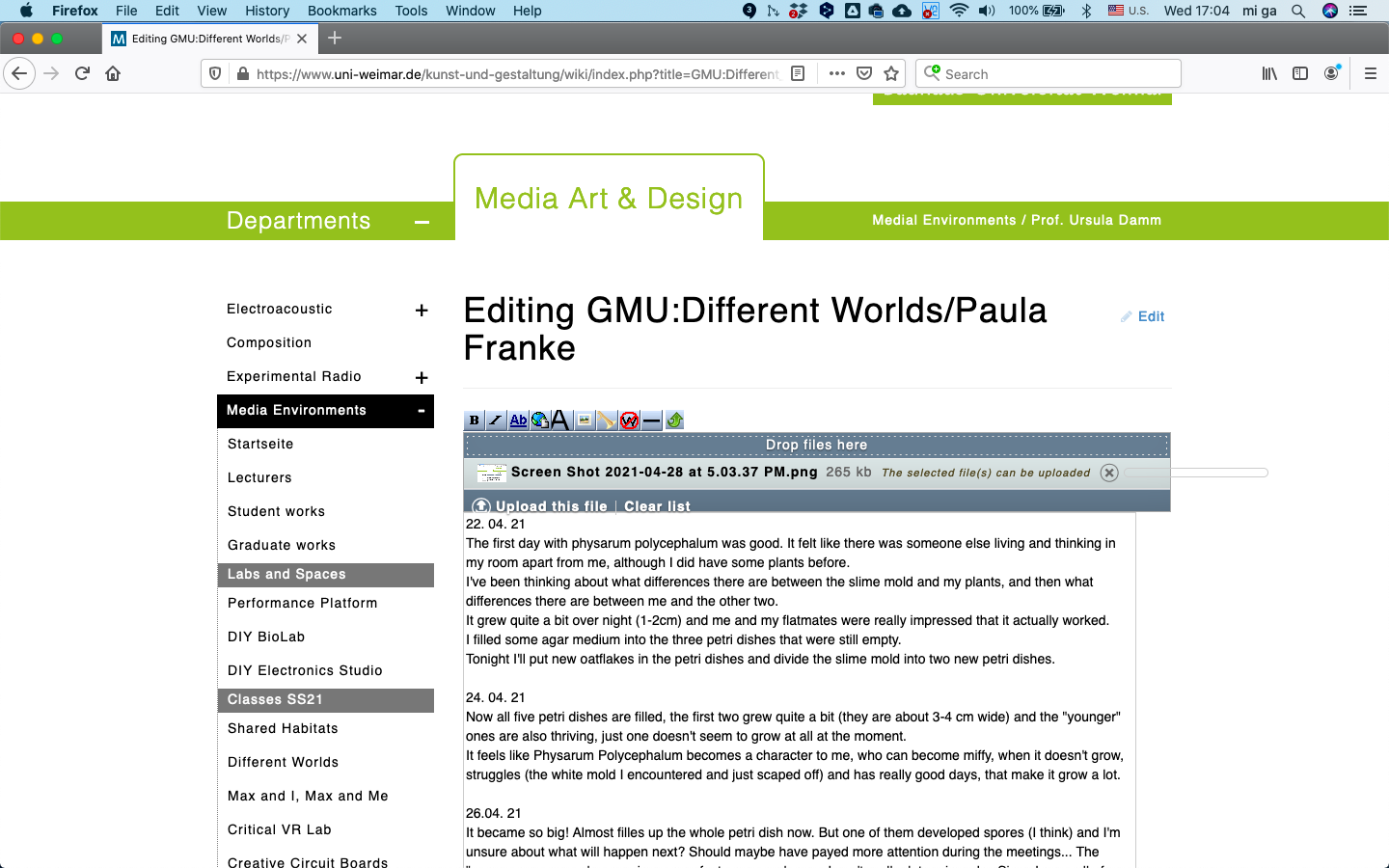The image size is (1389, 868).
Task: Open the View menu
Action: pos(211,11)
